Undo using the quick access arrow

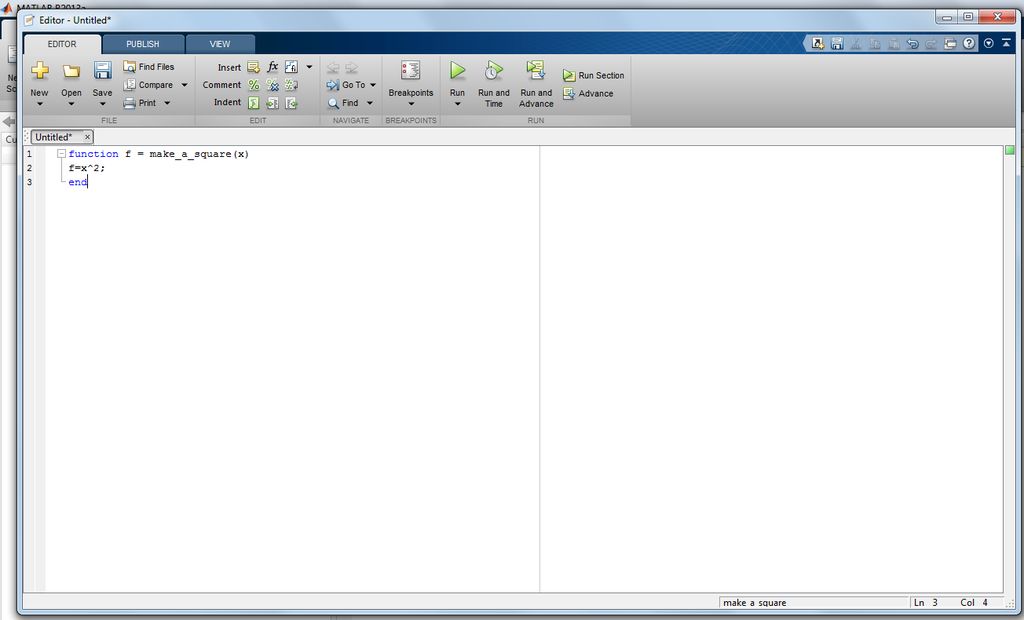click(912, 44)
